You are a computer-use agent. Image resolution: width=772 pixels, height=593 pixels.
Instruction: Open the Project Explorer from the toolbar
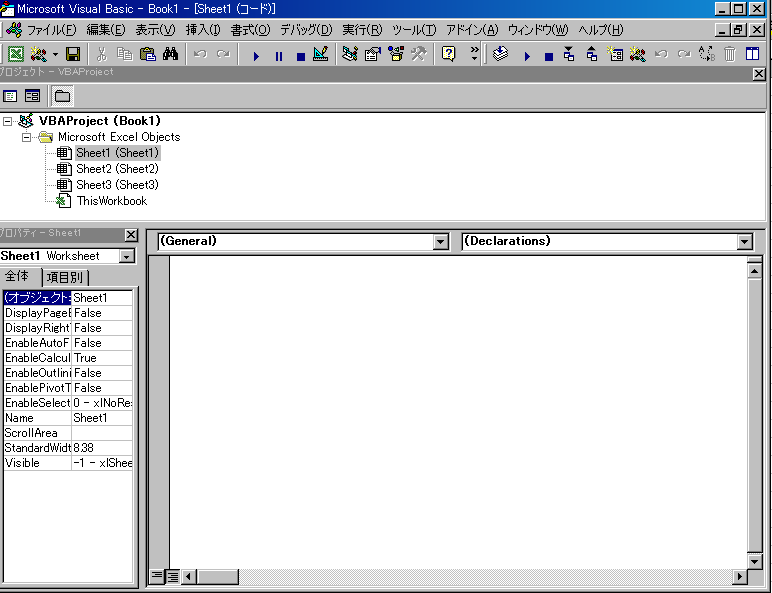[348, 54]
